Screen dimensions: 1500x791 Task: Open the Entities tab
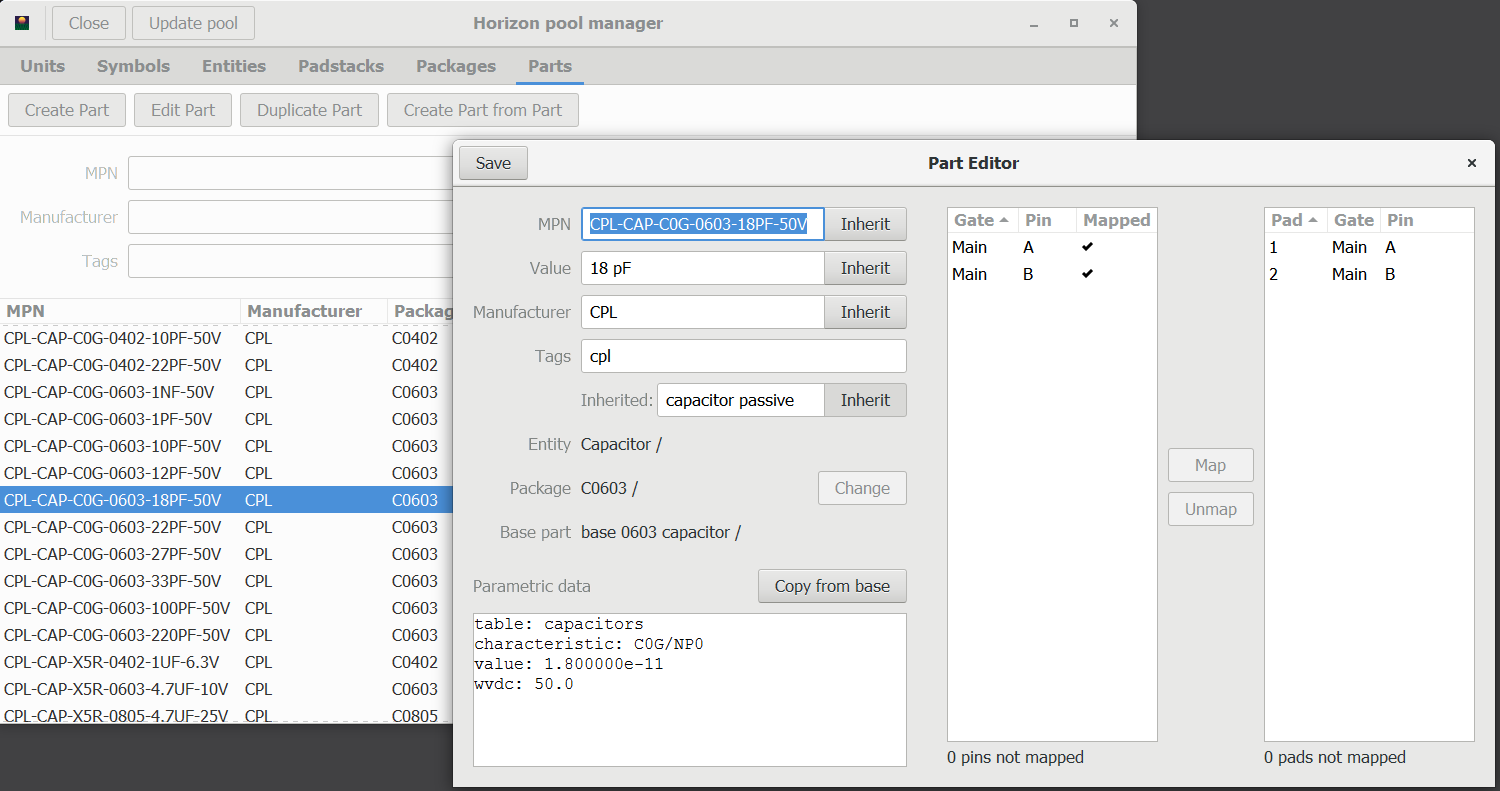(x=234, y=66)
